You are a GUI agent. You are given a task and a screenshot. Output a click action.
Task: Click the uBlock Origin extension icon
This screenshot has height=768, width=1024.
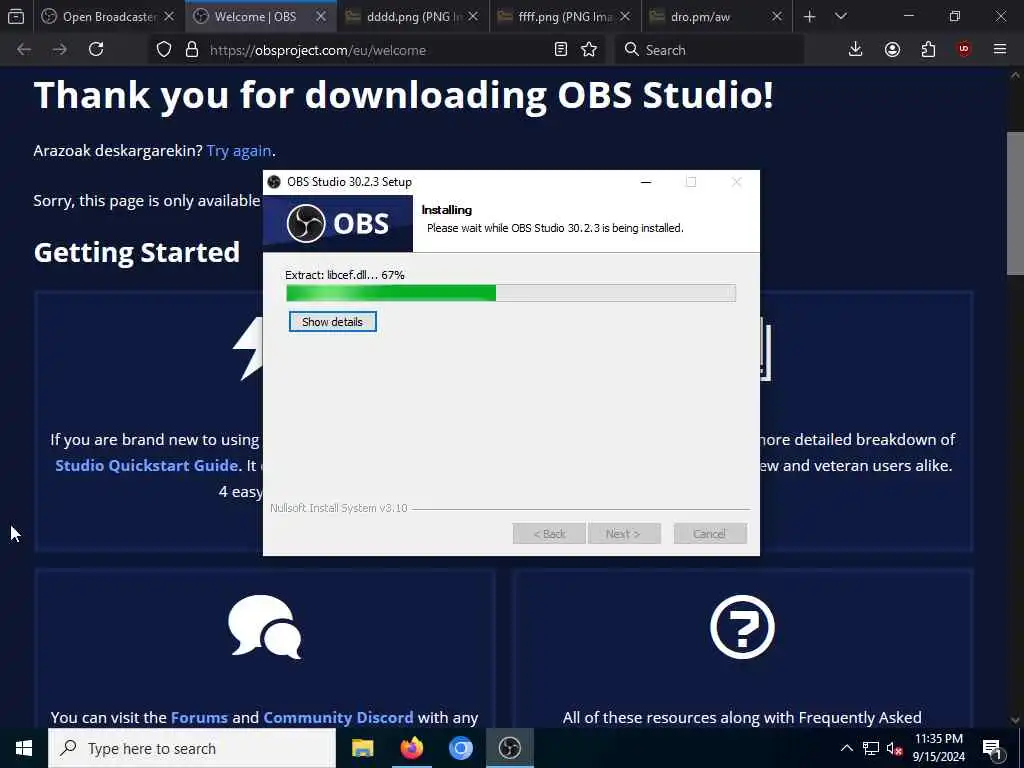(x=964, y=49)
